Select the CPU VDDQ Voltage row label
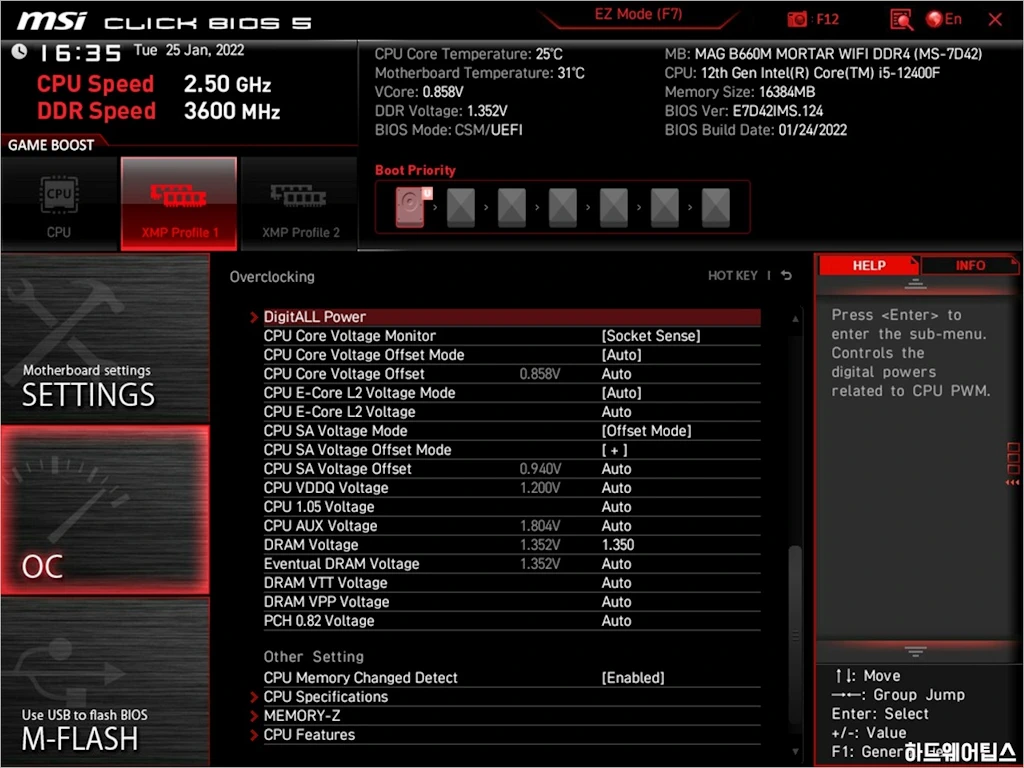Screen dimensions: 1024x768 click(x=326, y=488)
